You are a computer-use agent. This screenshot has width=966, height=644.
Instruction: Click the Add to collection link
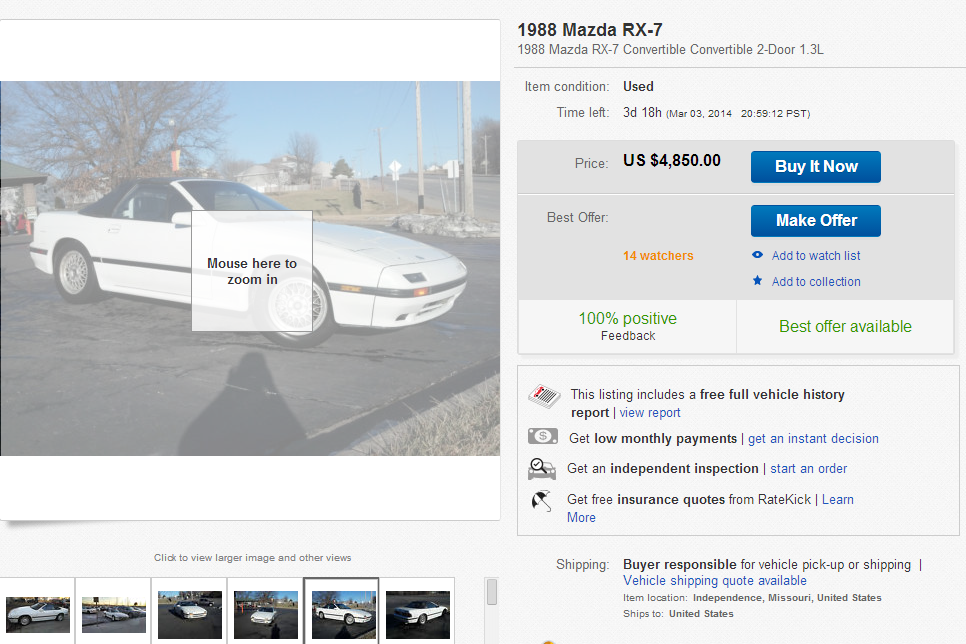point(816,281)
